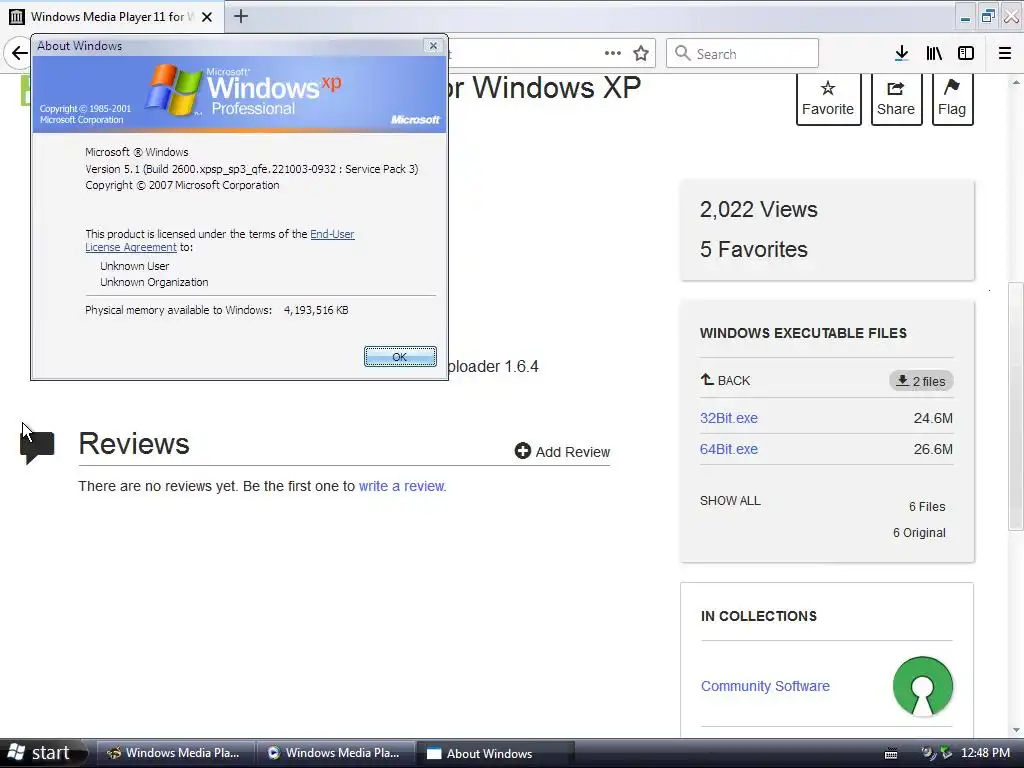
Task: Click the 2,022 Views text
Action: pos(758,210)
